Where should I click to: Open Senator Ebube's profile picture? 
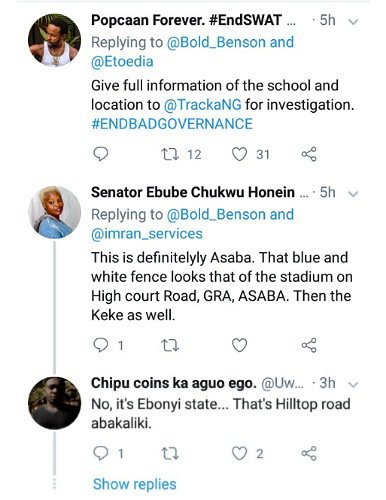(x=54, y=212)
